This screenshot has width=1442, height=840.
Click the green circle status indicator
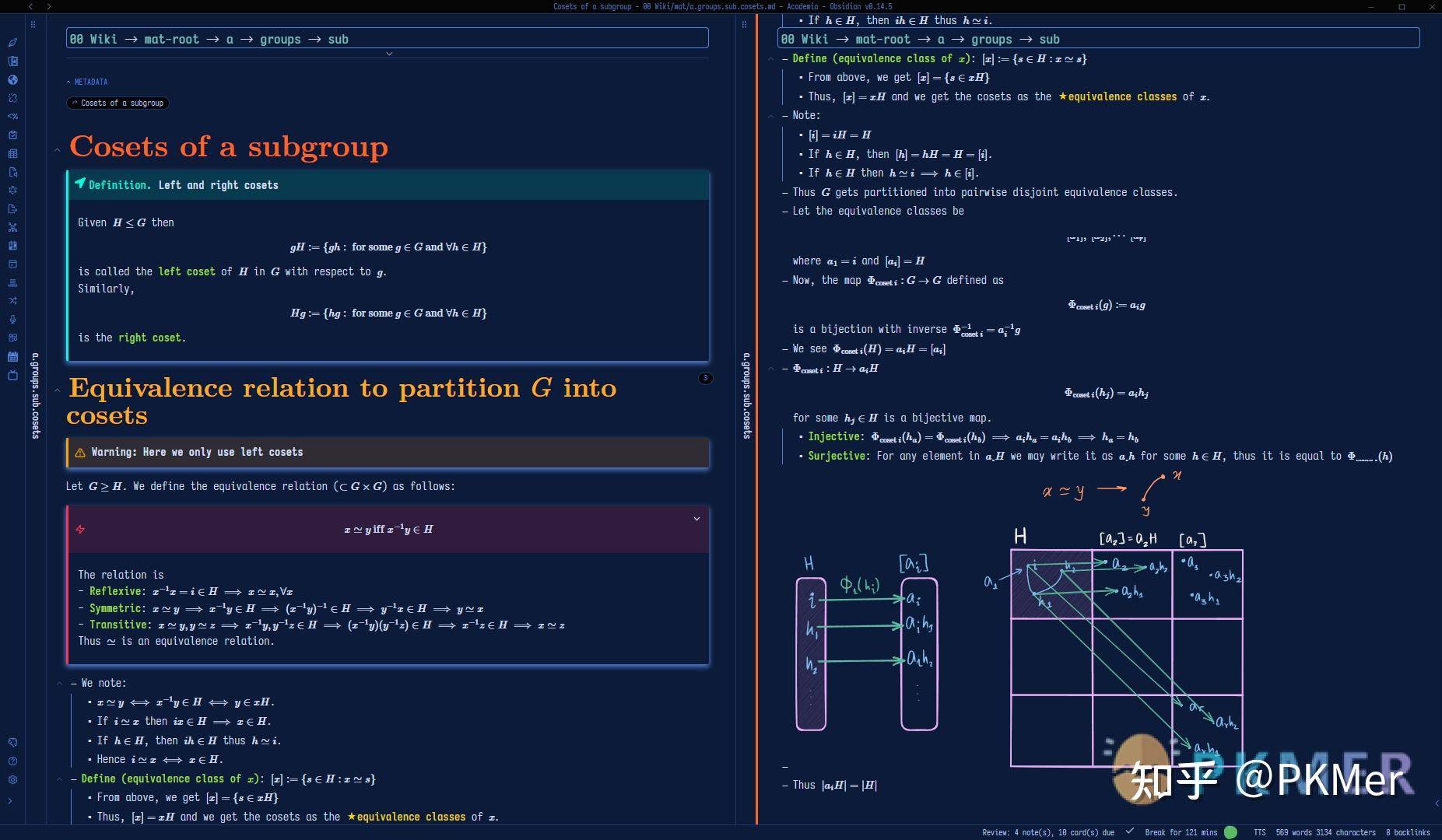(1230, 832)
